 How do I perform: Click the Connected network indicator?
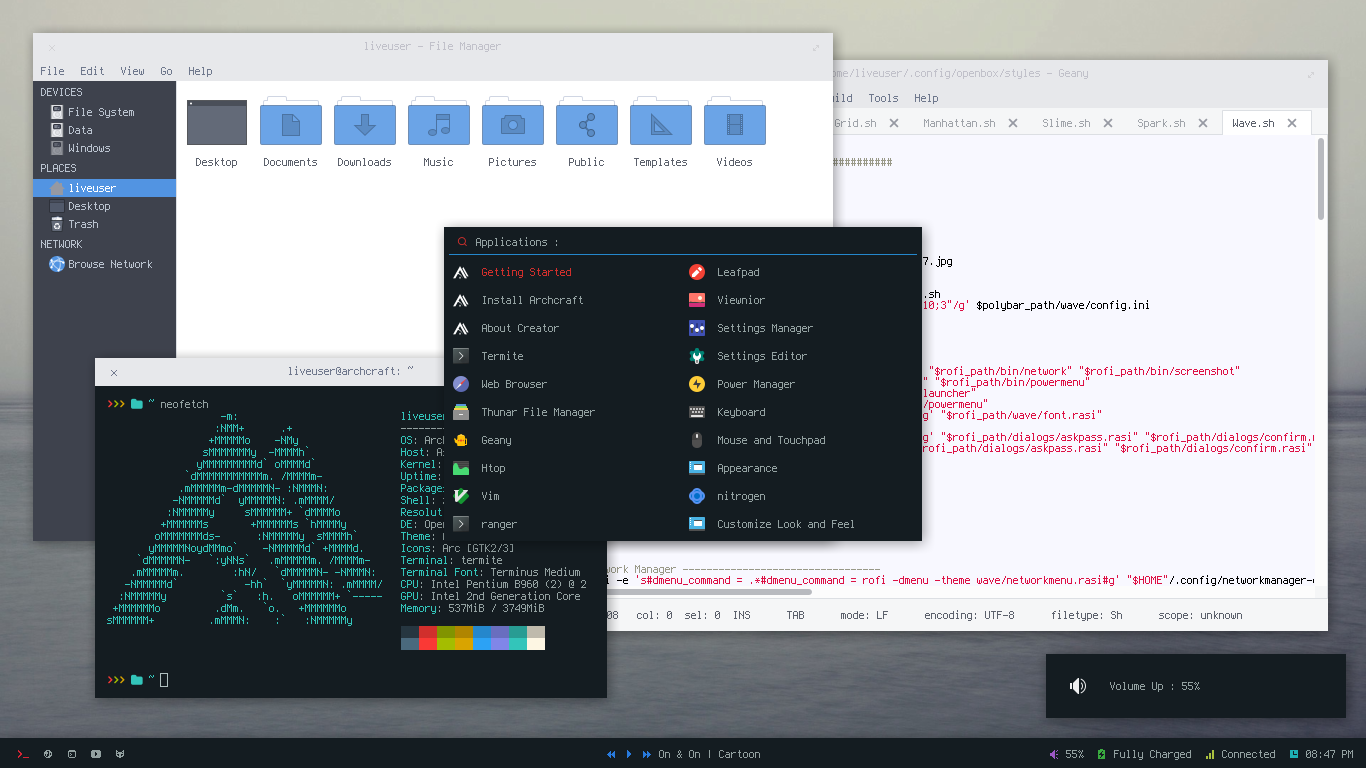[1240, 754]
